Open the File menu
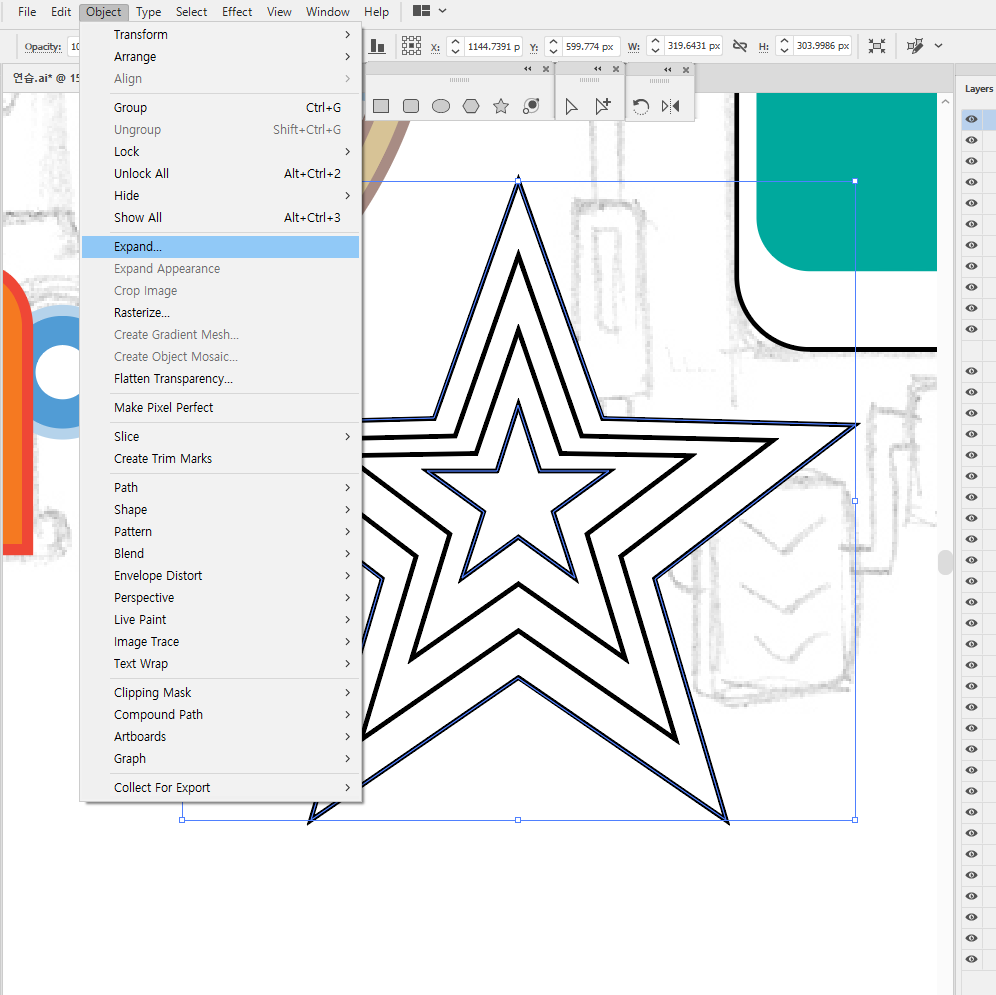This screenshot has height=995, width=996. [27, 11]
